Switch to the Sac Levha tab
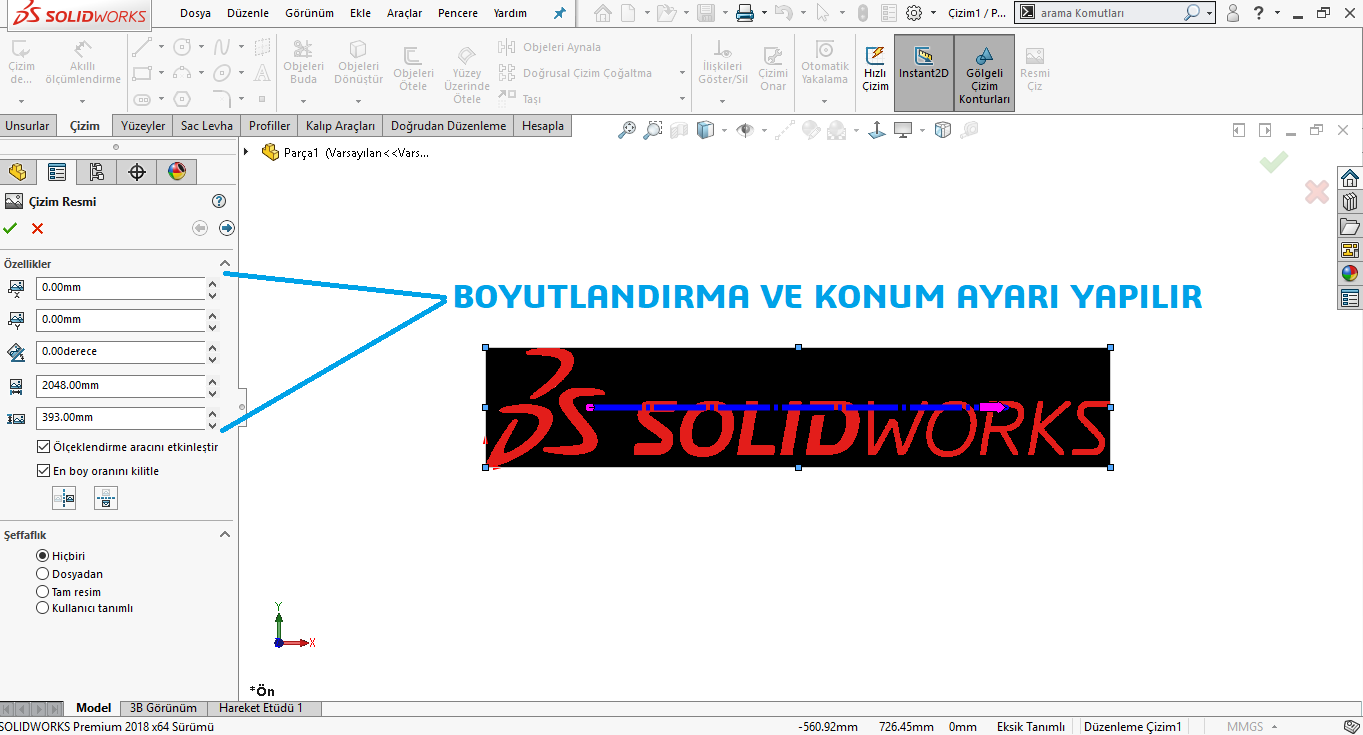This screenshot has height=735, width=1363. point(206,126)
